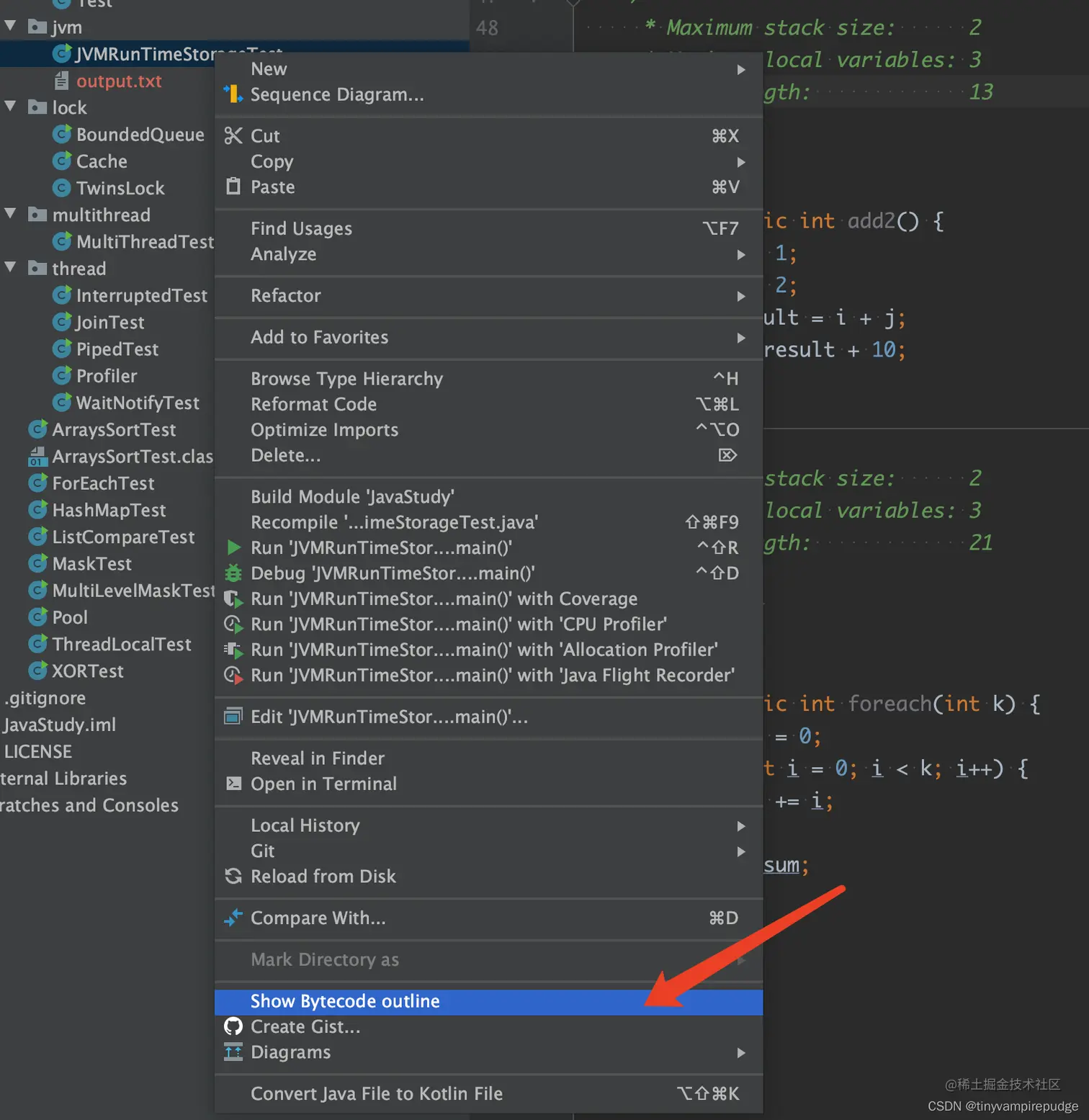The image size is (1089, 1120).
Task: Select HashMapTest in the project tree
Action: coord(109,510)
